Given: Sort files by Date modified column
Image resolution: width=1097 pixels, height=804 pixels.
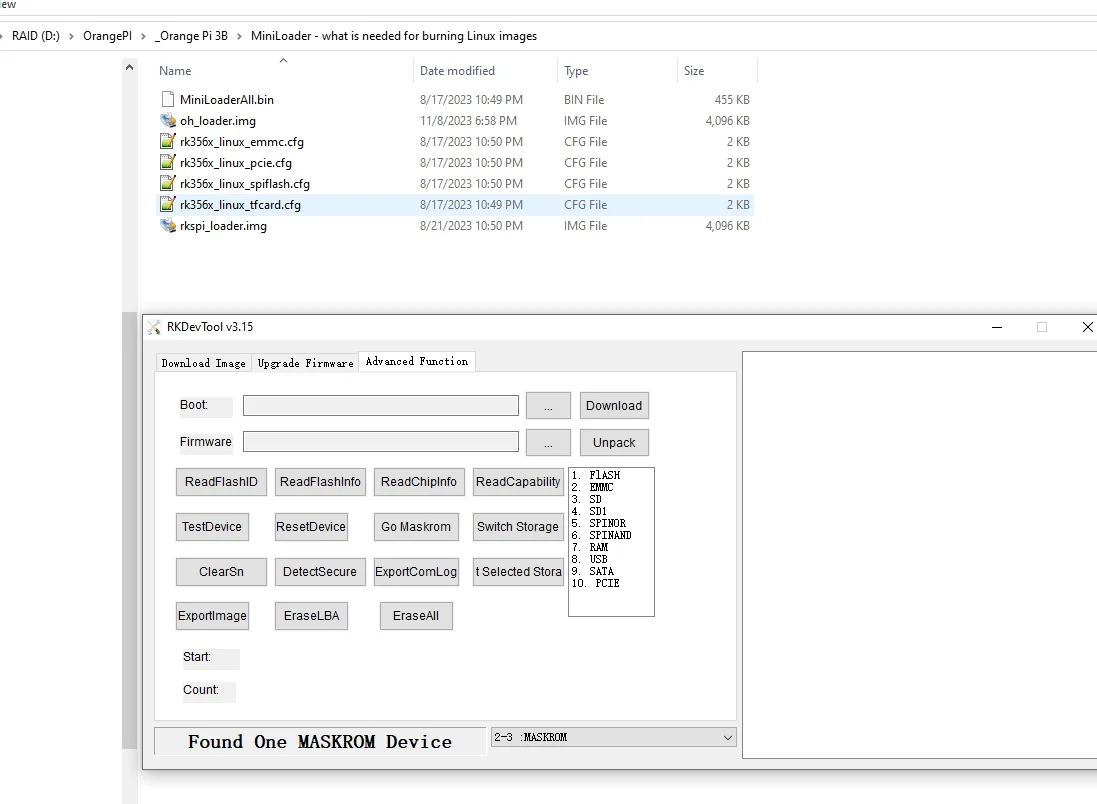Looking at the screenshot, I should click(457, 71).
